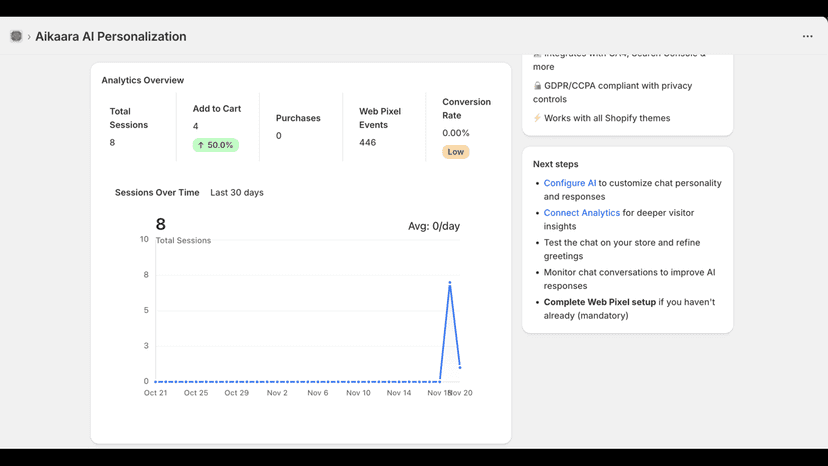Image resolution: width=828 pixels, height=466 pixels.
Task: Open the Connect Analytics link
Action: (581, 212)
